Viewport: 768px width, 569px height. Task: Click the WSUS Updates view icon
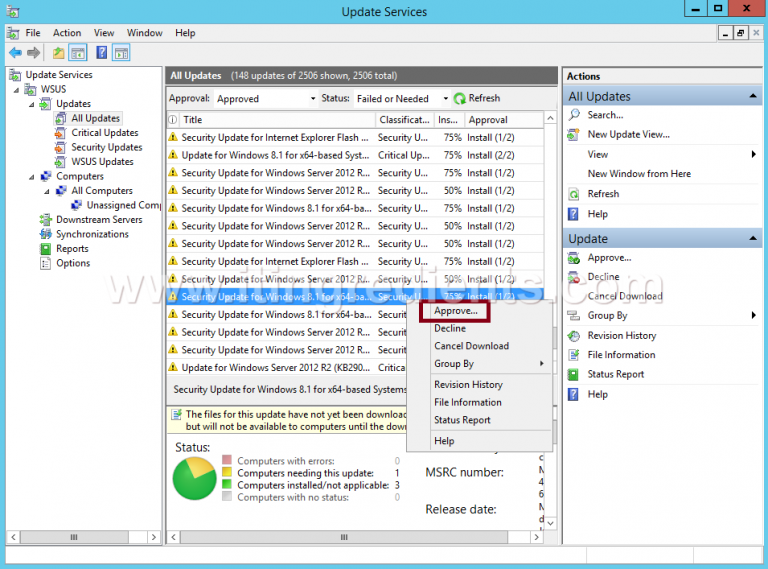[x=60, y=162]
